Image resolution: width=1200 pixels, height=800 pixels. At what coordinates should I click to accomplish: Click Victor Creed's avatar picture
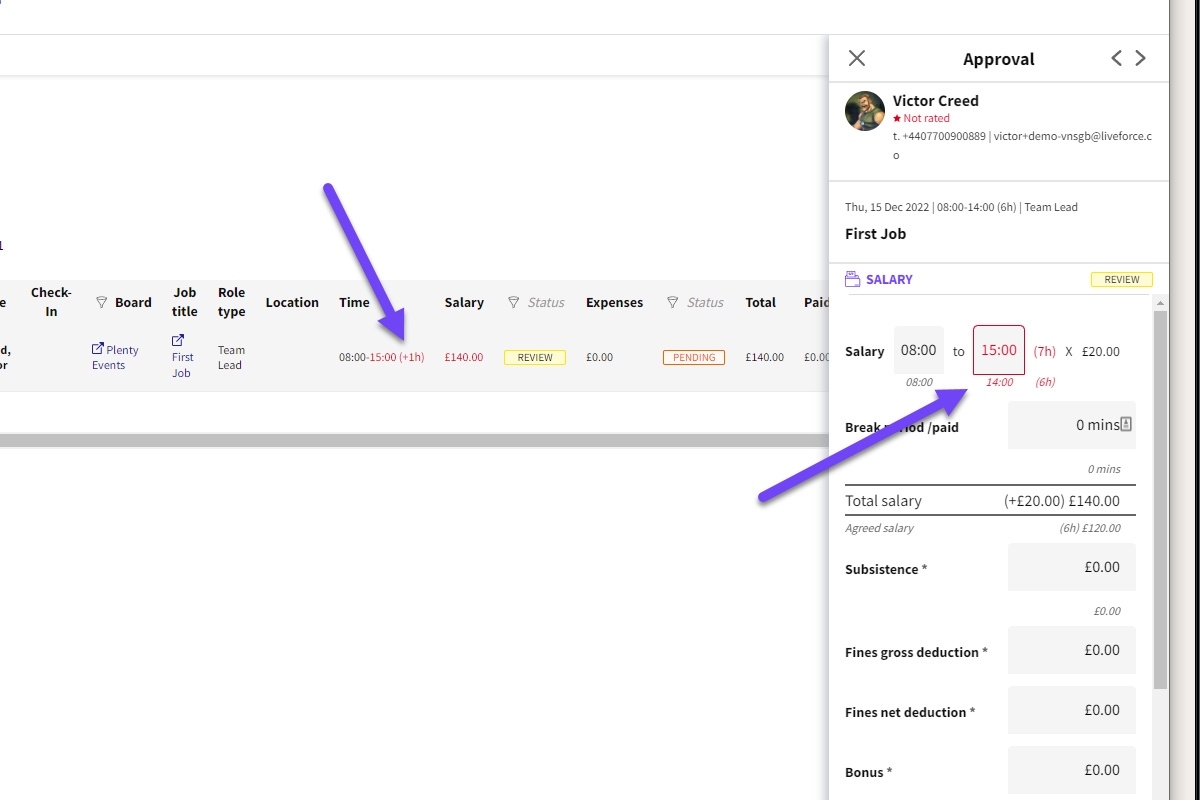pyautogui.click(x=864, y=110)
